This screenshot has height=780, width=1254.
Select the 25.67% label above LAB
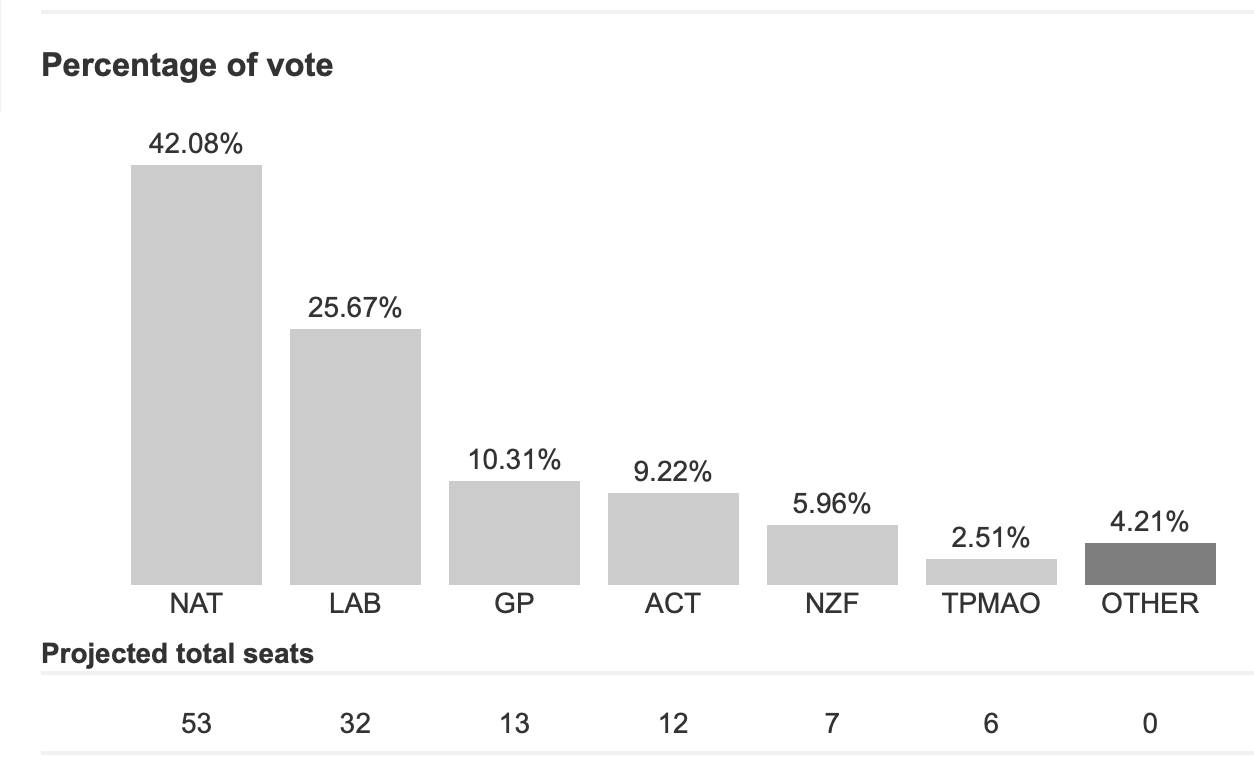point(355,308)
